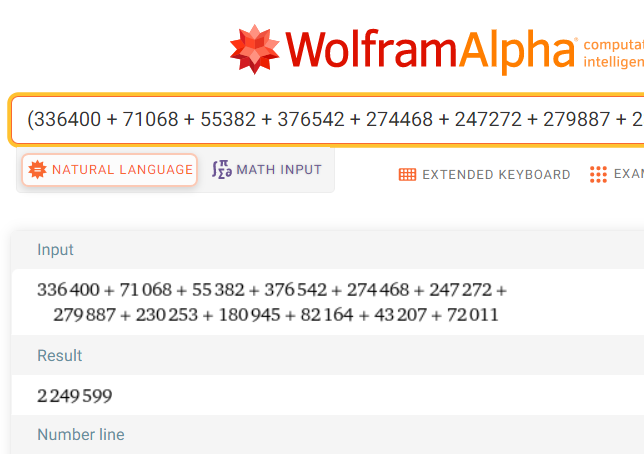
Task: Click the Math Input integral-sigma icon
Action: 221,170
